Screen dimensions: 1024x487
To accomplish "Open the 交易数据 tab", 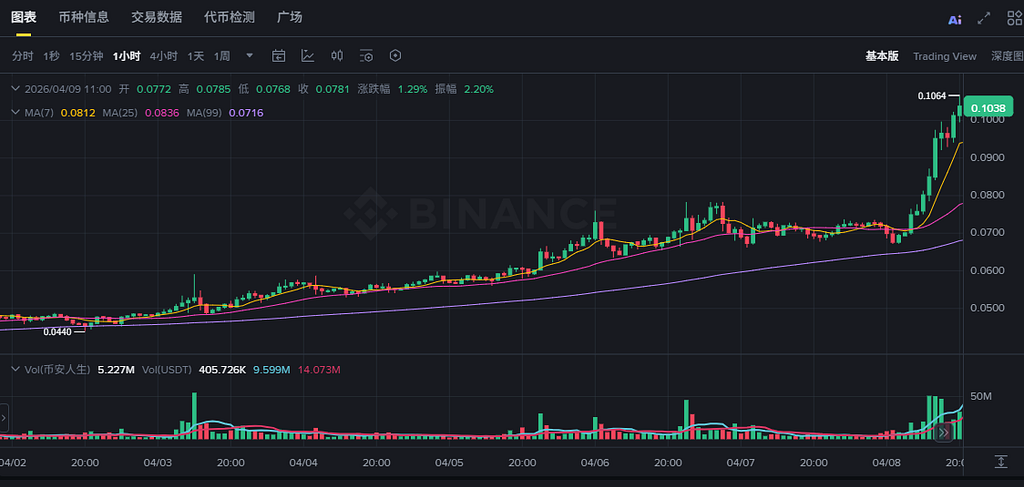I will point(156,17).
